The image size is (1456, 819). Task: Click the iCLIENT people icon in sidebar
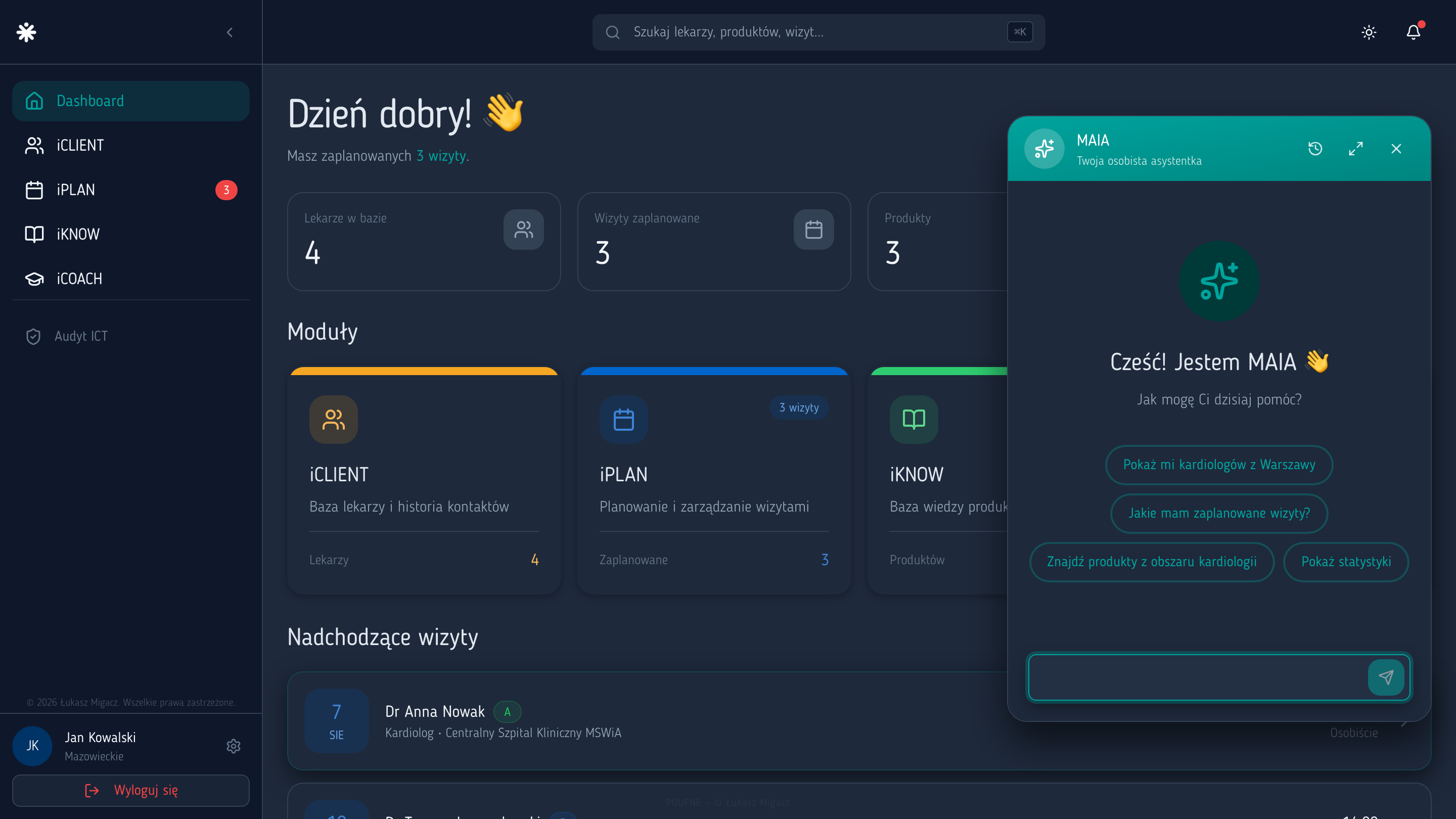click(34, 145)
